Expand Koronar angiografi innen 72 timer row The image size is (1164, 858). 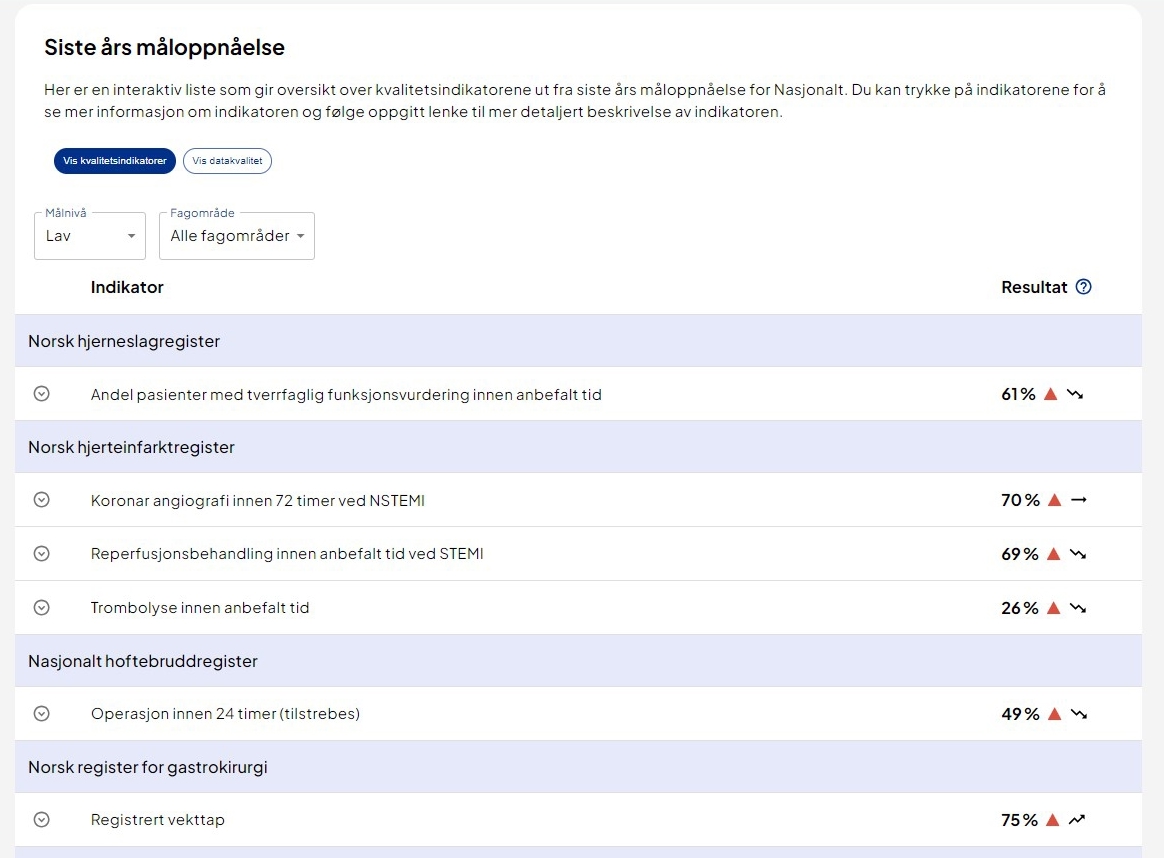point(41,500)
